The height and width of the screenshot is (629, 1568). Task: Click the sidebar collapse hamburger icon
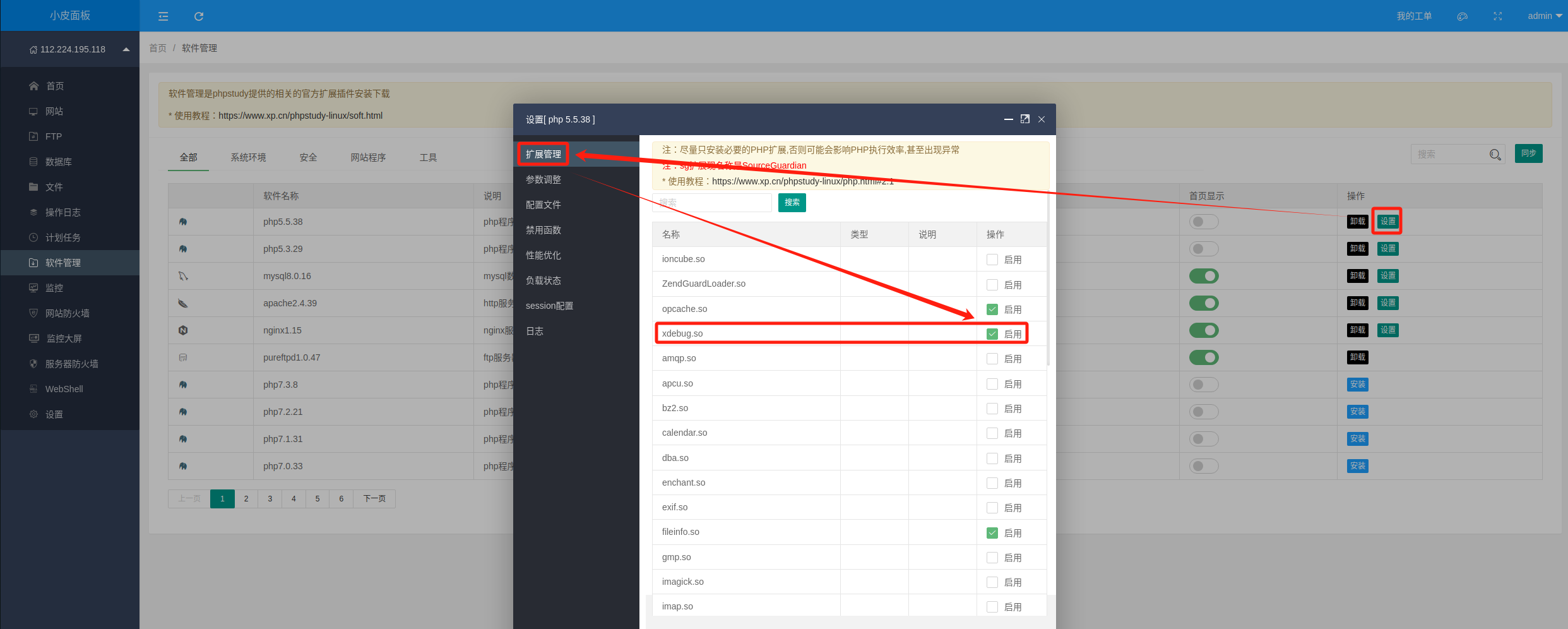(163, 16)
